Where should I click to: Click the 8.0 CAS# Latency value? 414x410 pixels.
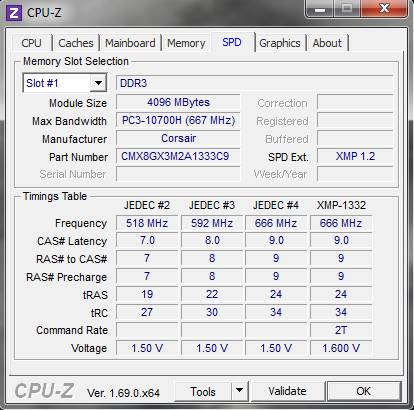coord(212,241)
